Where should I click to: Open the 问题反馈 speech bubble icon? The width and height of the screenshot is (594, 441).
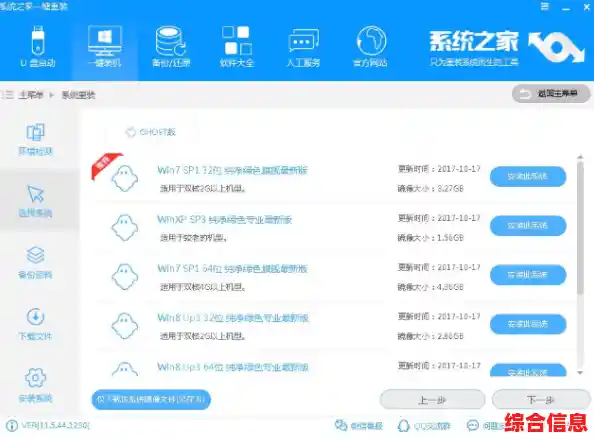472,425
